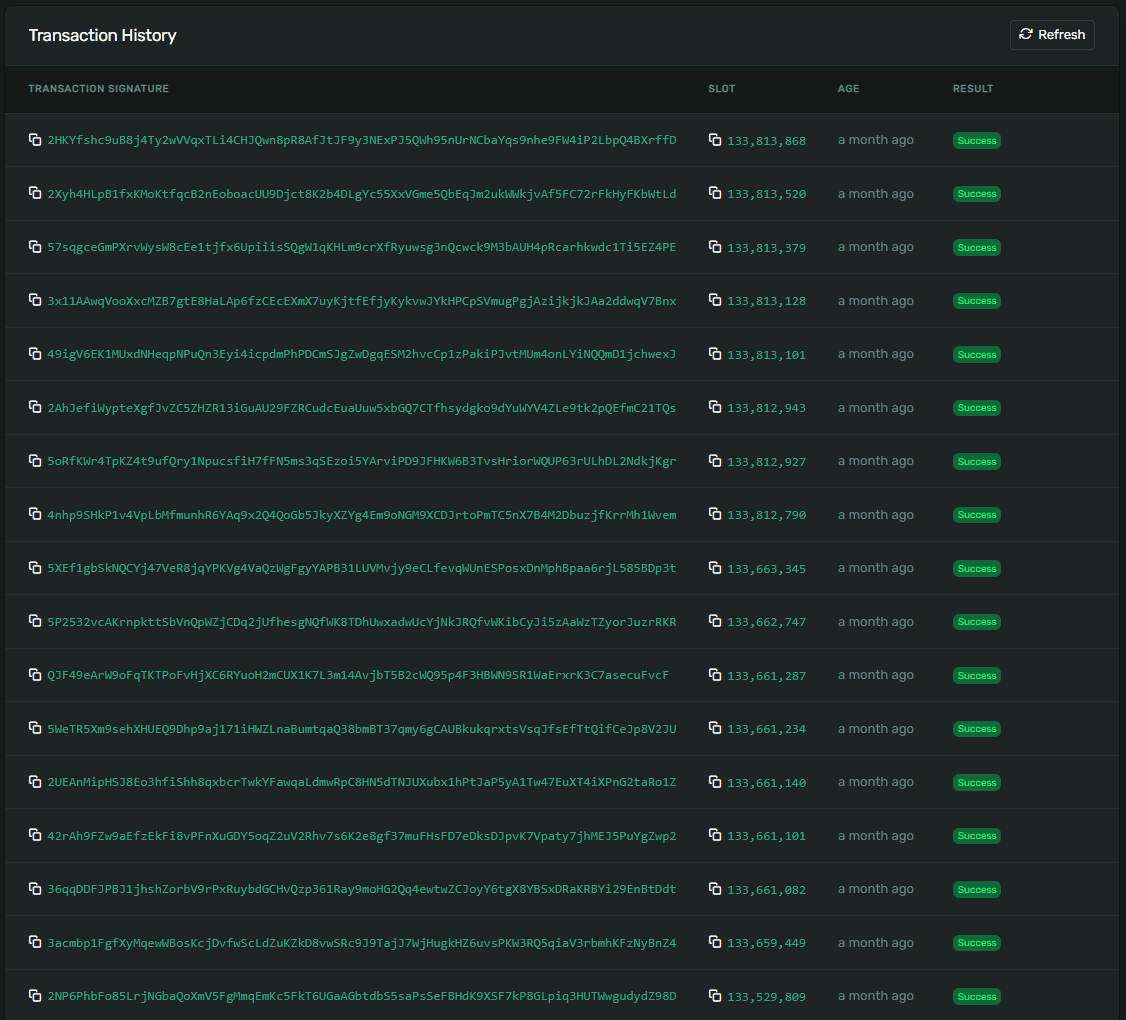Copy signature starting with QJF49eArW9oFq
The image size is (1126, 1020).
tap(34, 675)
